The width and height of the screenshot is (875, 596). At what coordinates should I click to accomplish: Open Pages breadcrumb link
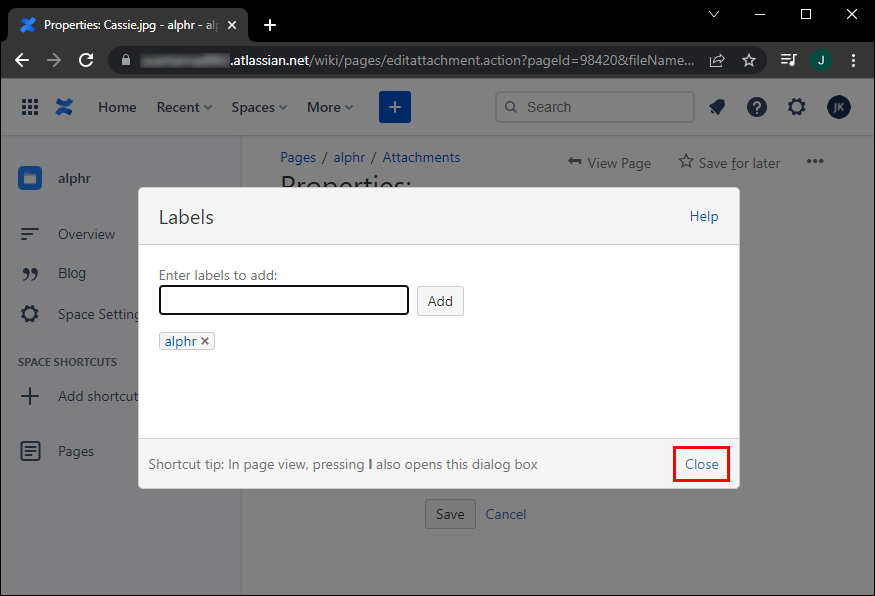(x=298, y=157)
